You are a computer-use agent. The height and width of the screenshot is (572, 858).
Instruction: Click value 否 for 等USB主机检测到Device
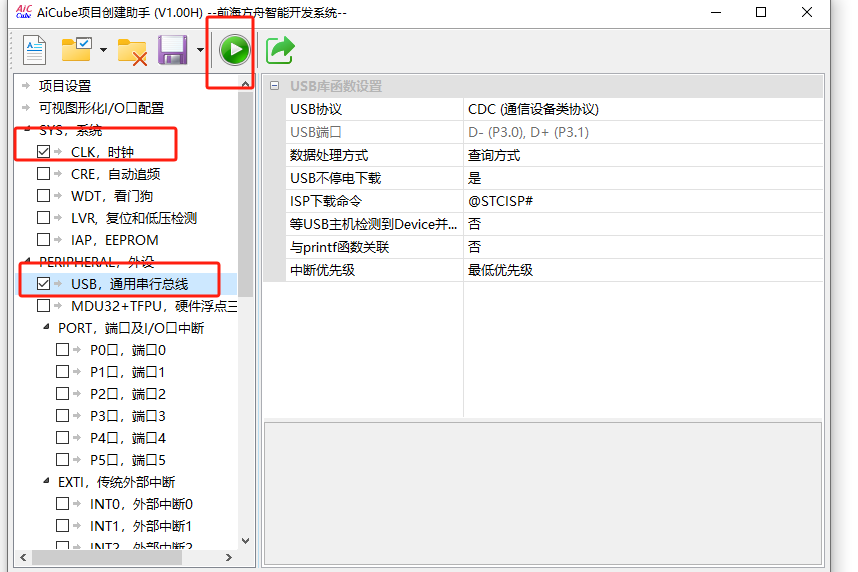643,224
